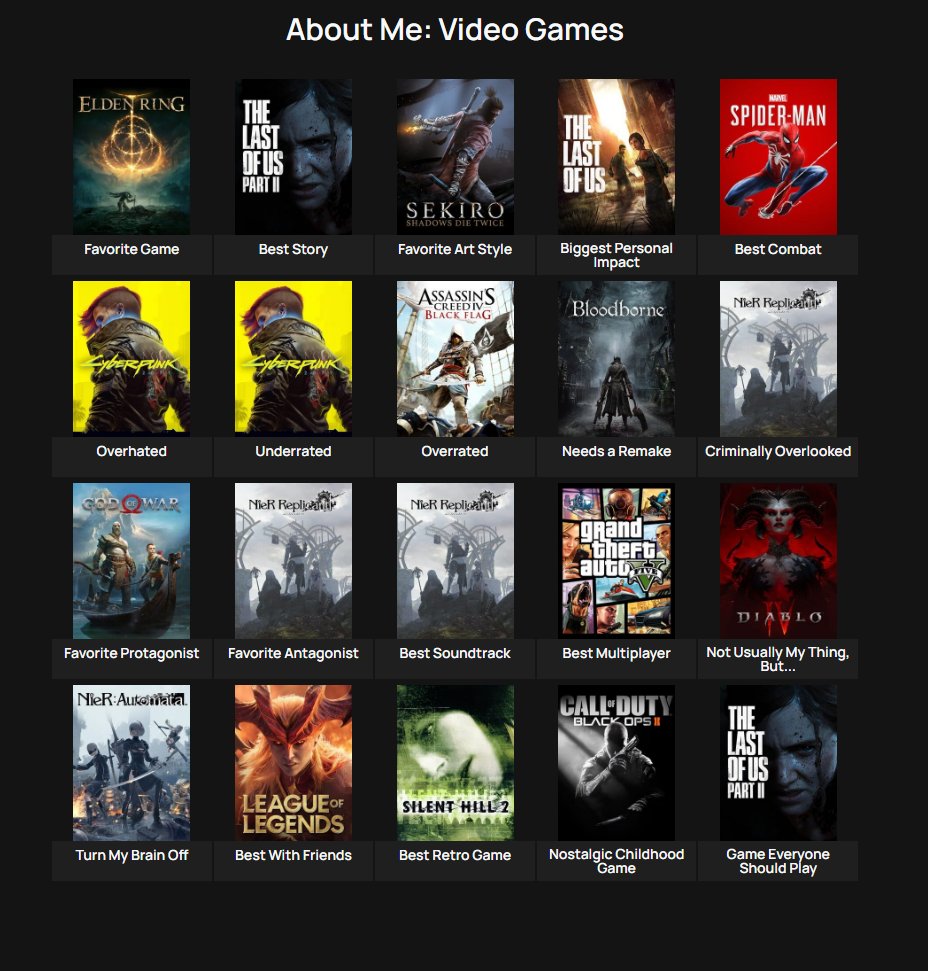
Task: Click the "Underrated" label
Action: [293, 451]
